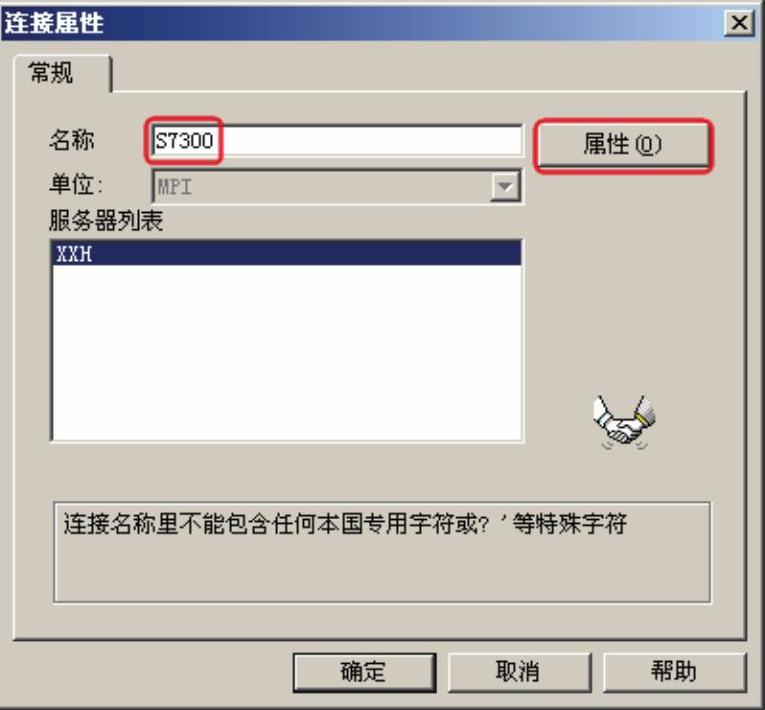Close the 连接属性 dialog with X
765x710 pixels.
[x=739, y=22]
